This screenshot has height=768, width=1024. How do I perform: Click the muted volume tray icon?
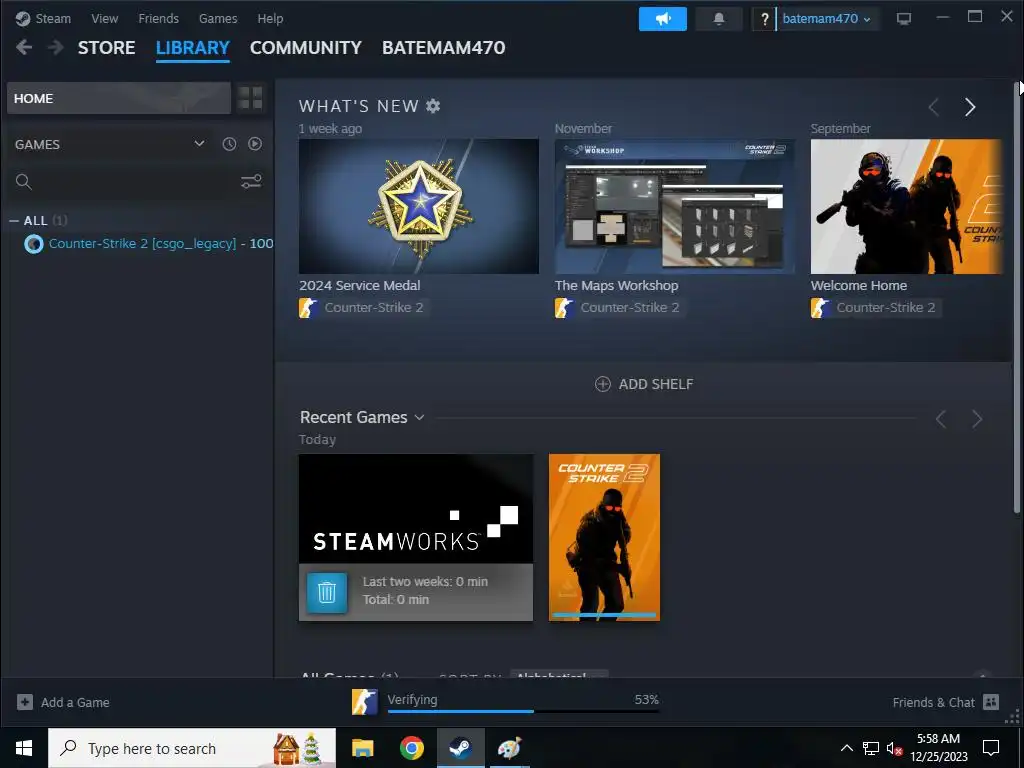tap(894, 748)
